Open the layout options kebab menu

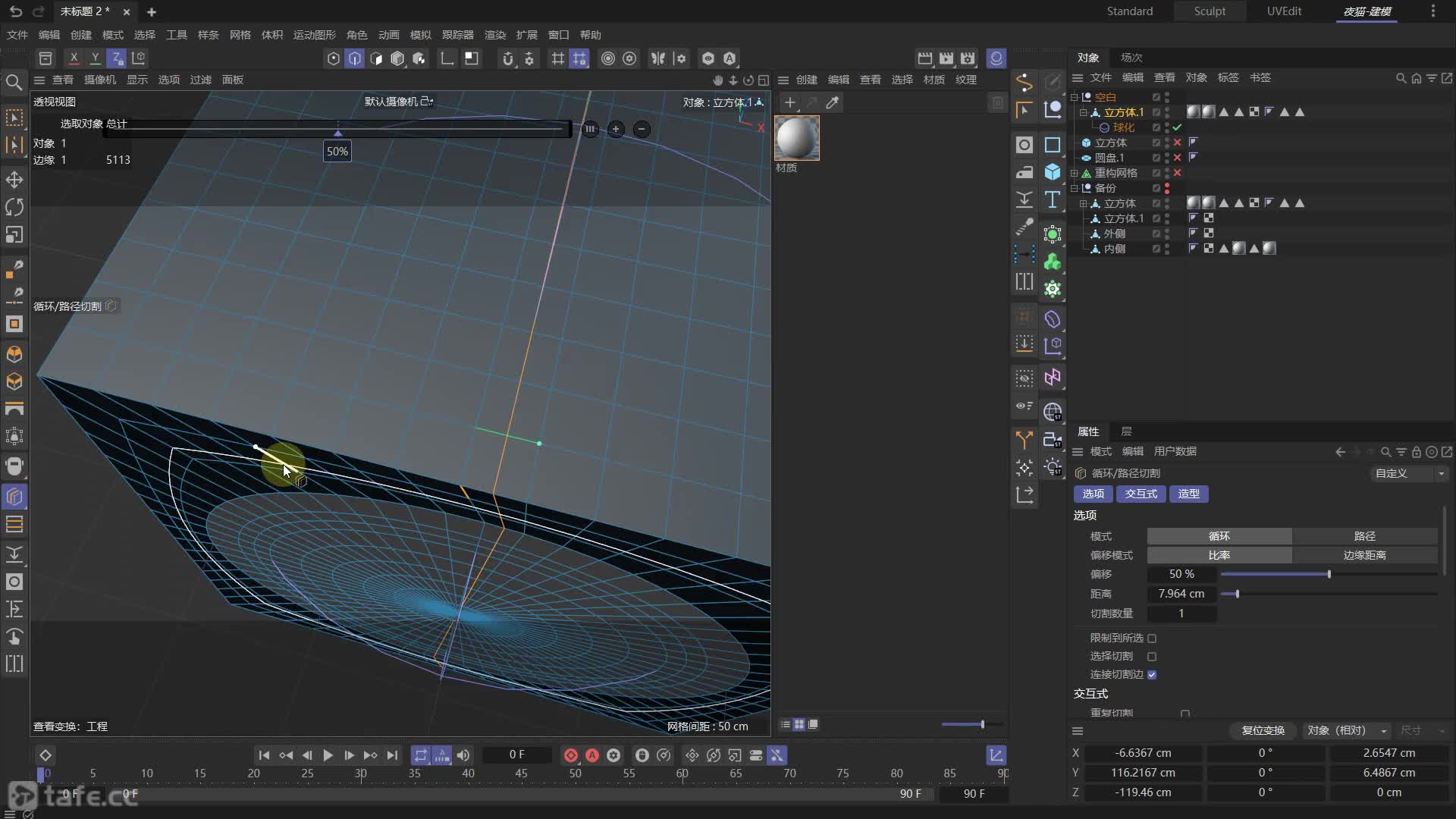(x=1432, y=11)
